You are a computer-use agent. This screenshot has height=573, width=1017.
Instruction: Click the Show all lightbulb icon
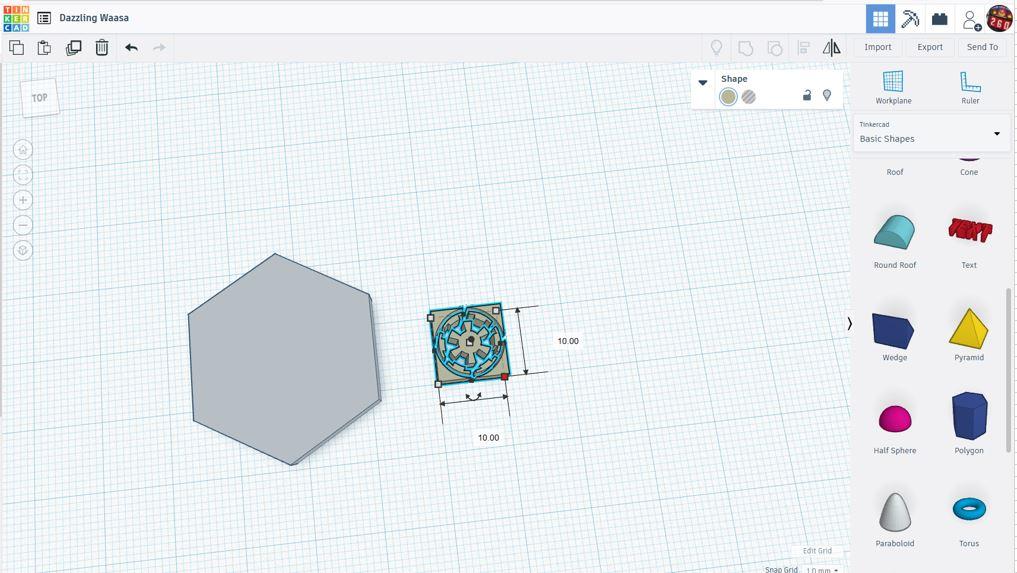(x=716, y=47)
